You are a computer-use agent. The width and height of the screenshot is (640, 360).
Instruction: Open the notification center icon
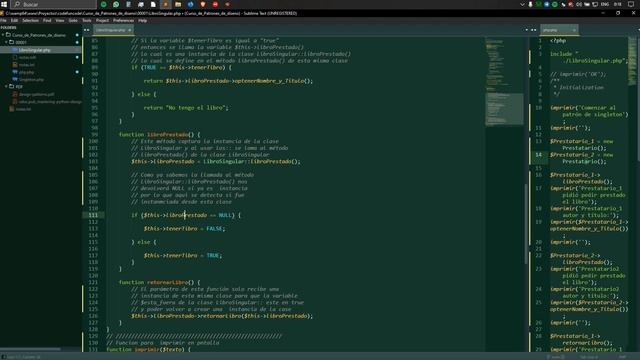tap(631, 4)
